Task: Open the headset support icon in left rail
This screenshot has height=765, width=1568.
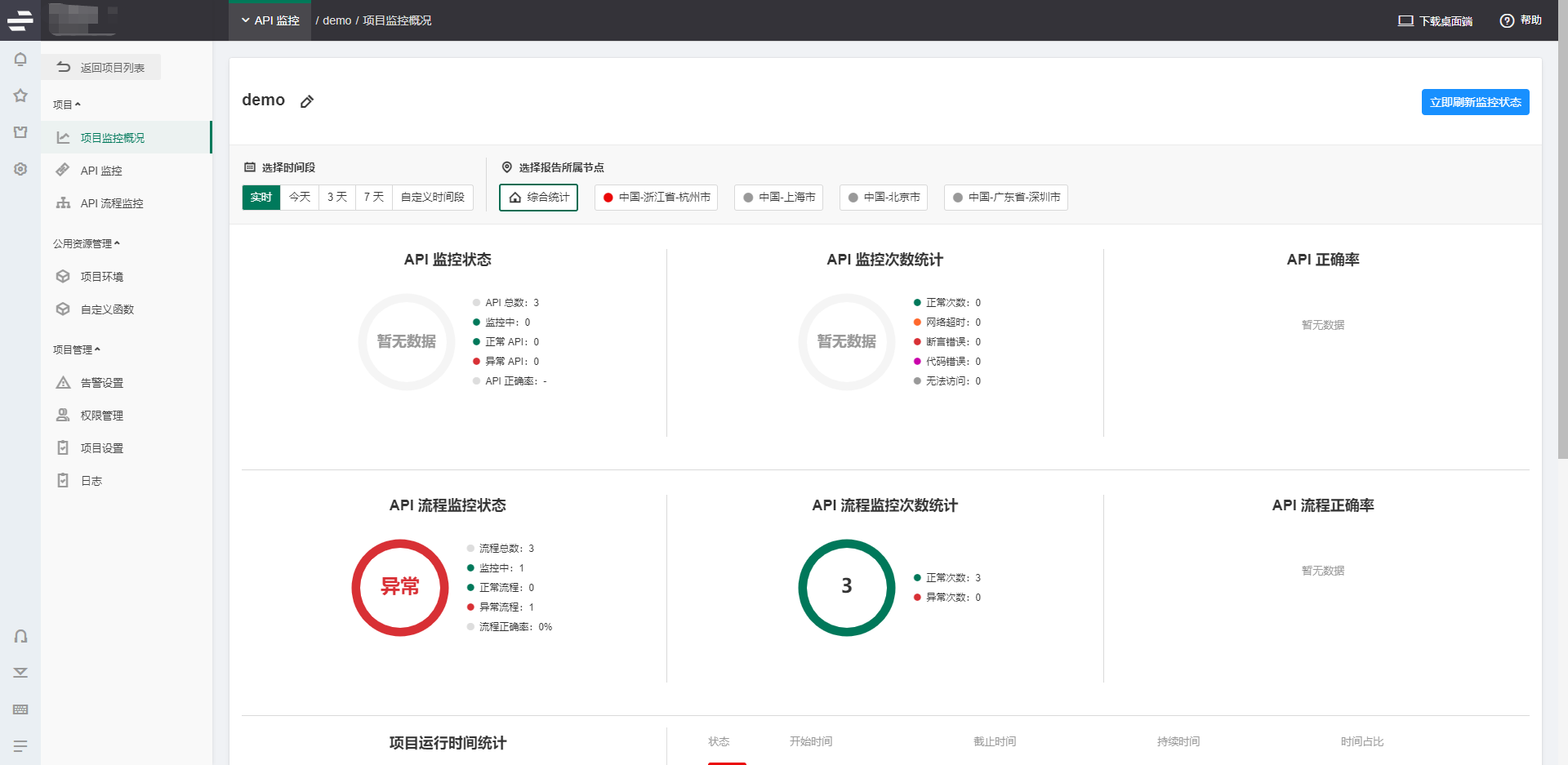Action: [20, 636]
